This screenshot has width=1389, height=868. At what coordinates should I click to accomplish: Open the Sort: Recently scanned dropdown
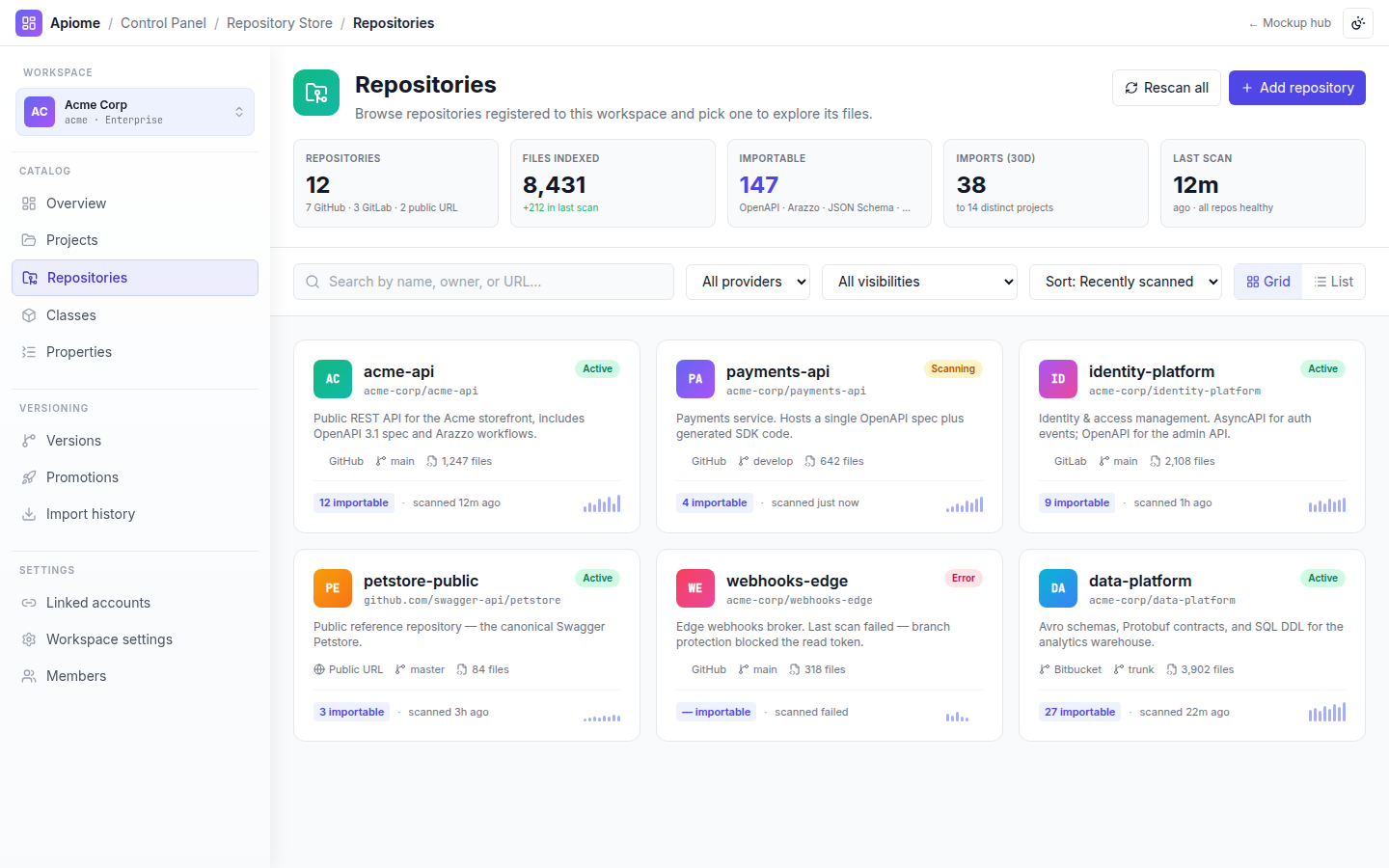[x=1126, y=282]
